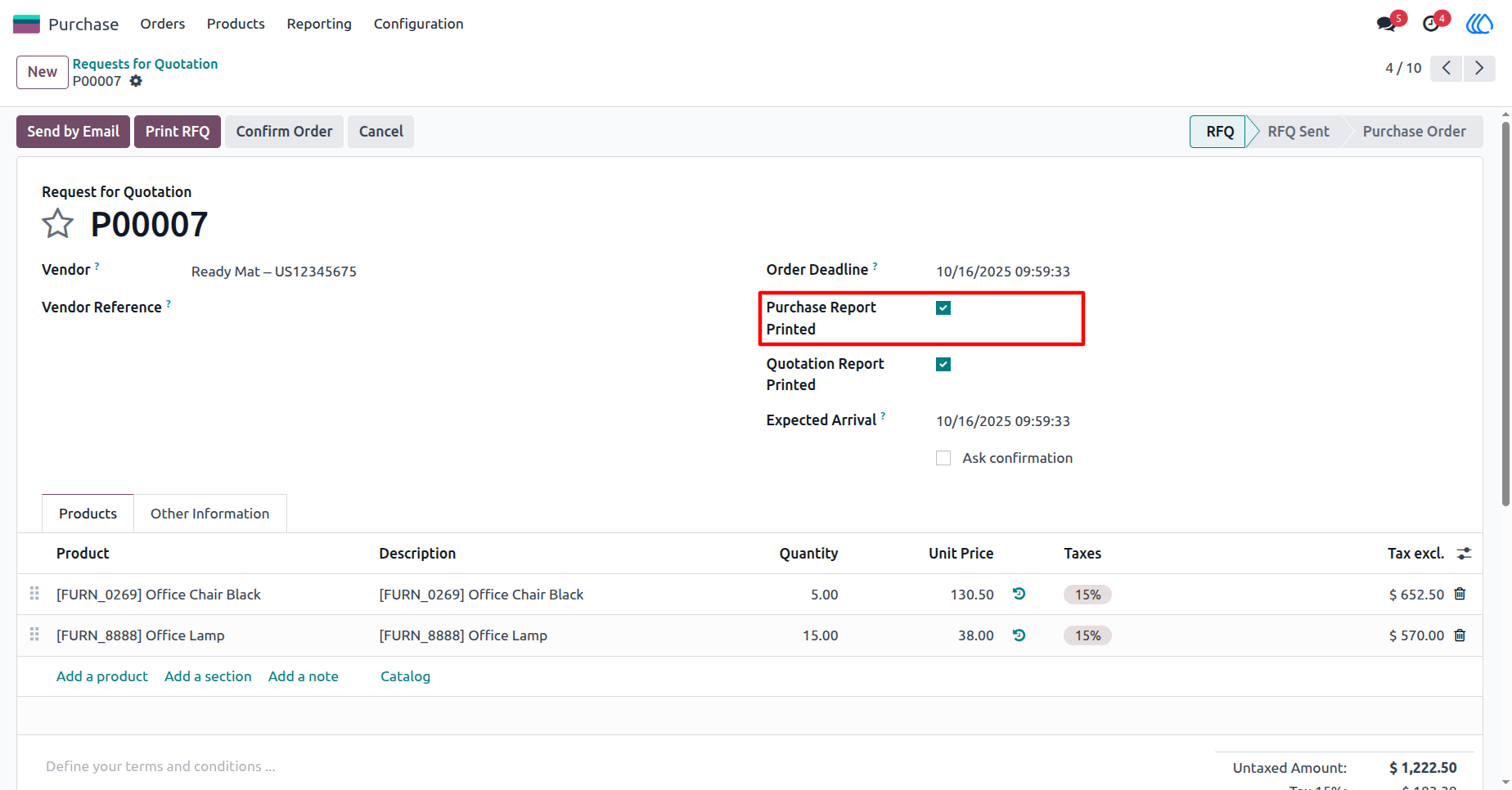Open the Products menu
Screen dimensions: 1512x790
(x=236, y=24)
